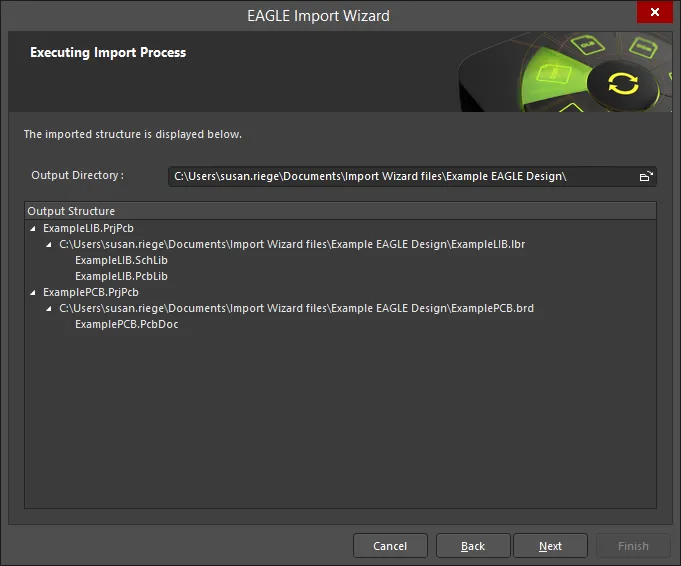
Task: Collapse the ExampleLIB.PrjPcb tree node
Action: [33, 228]
